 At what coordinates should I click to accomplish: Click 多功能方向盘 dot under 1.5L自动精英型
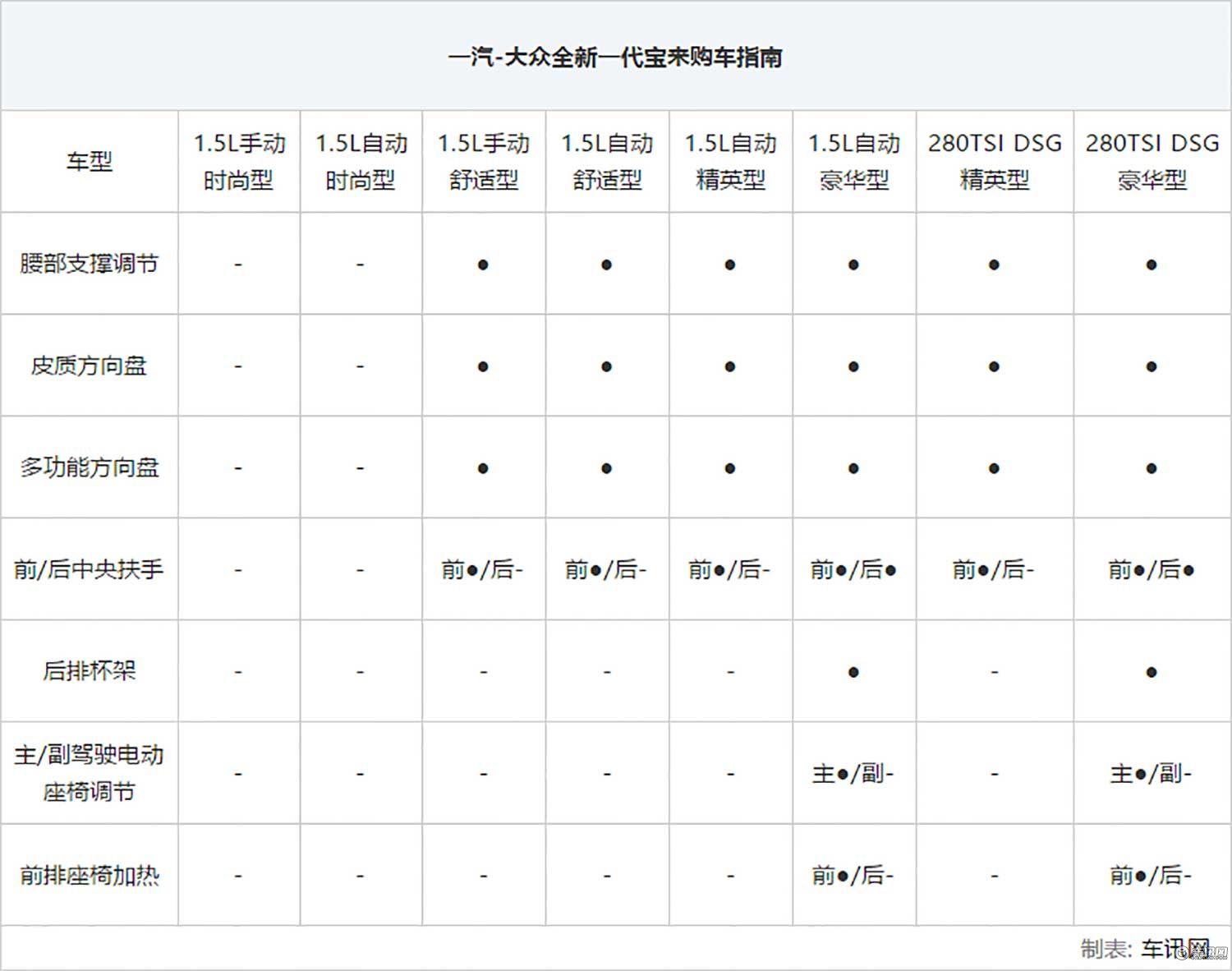tap(729, 468)
